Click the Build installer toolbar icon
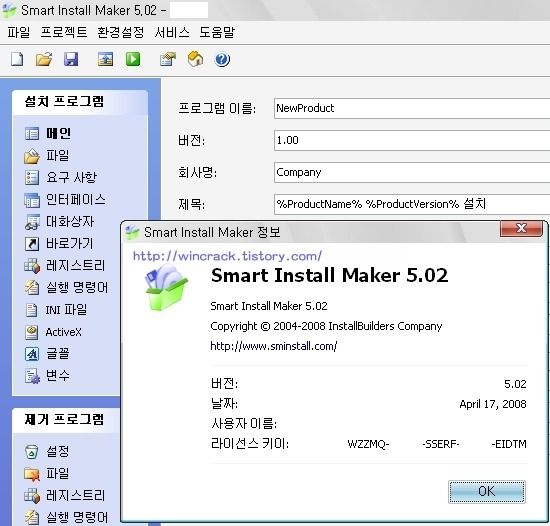550x526 pixels. pos(105,59)
